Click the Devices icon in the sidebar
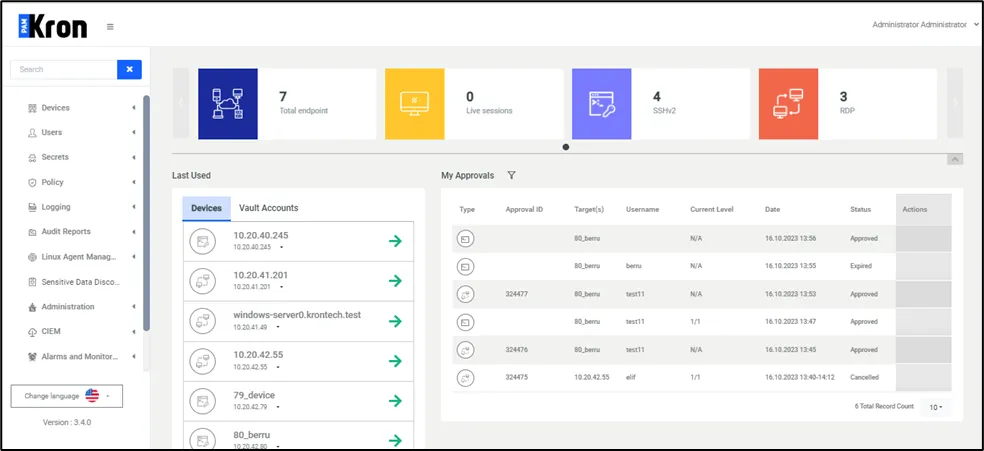 (x=33, y=108)
